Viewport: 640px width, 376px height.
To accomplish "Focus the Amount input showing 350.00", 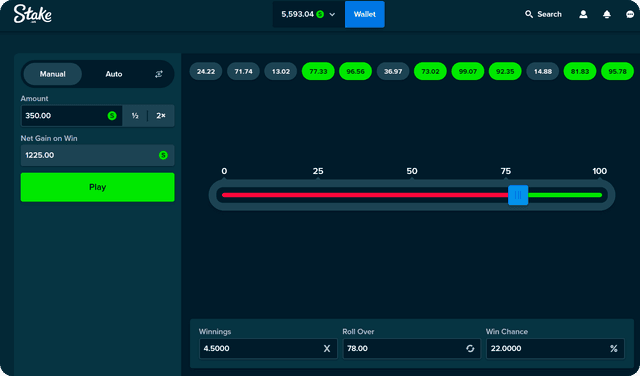I will 71,116.
